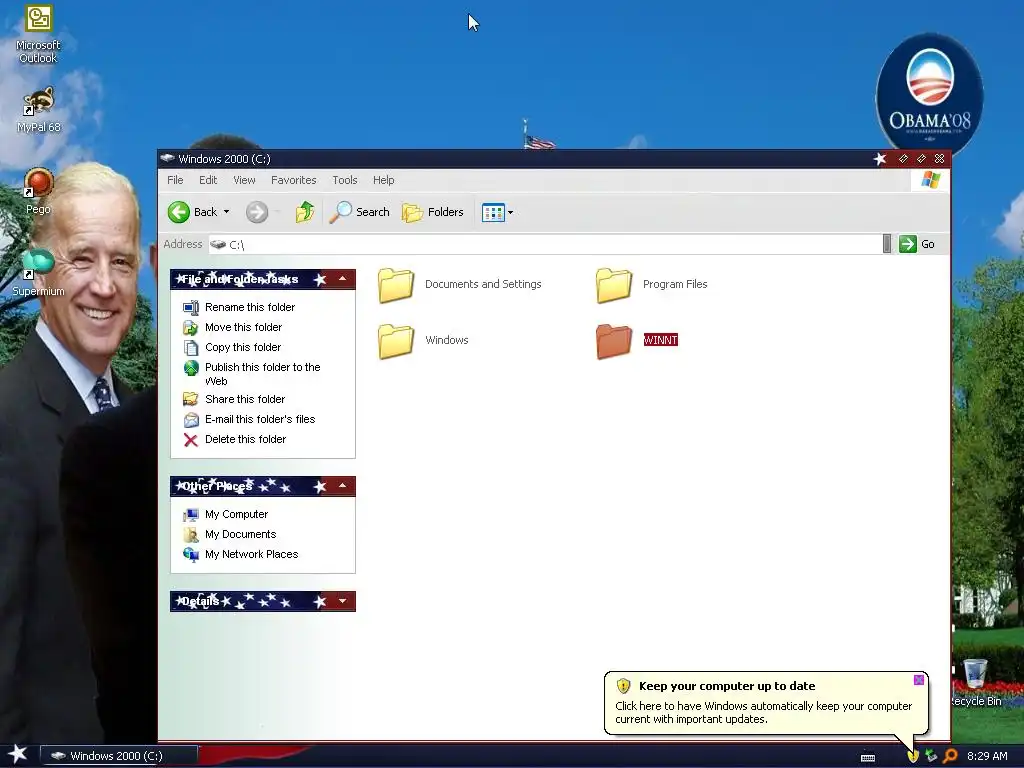Click the greyed Forward arrow icon
Image resolution: width=1024 pixels, height=768 pixels.
click(257, 212)
